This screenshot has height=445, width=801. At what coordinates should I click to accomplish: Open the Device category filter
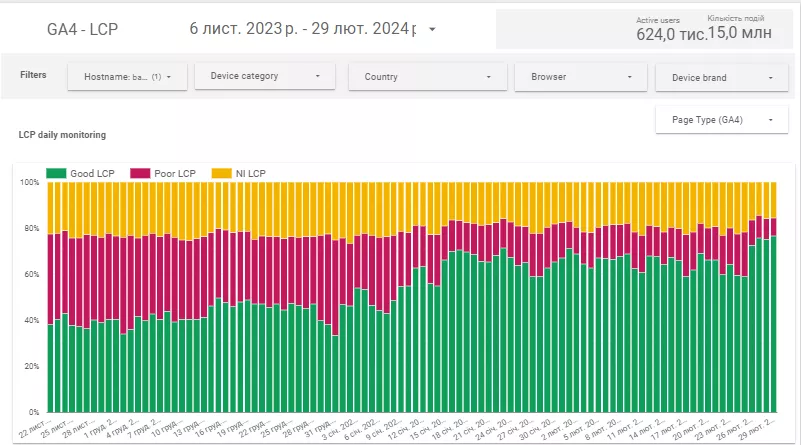pyautogui.click(x=265, y=76)
